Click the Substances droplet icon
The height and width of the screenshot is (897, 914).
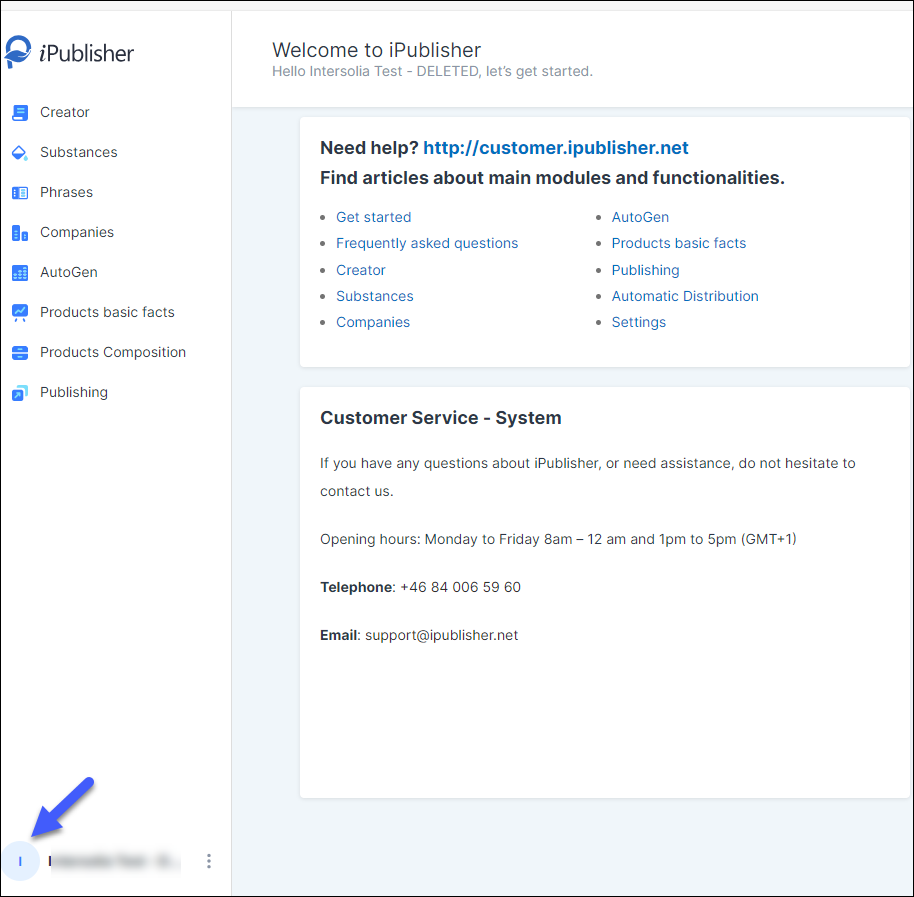20,153
